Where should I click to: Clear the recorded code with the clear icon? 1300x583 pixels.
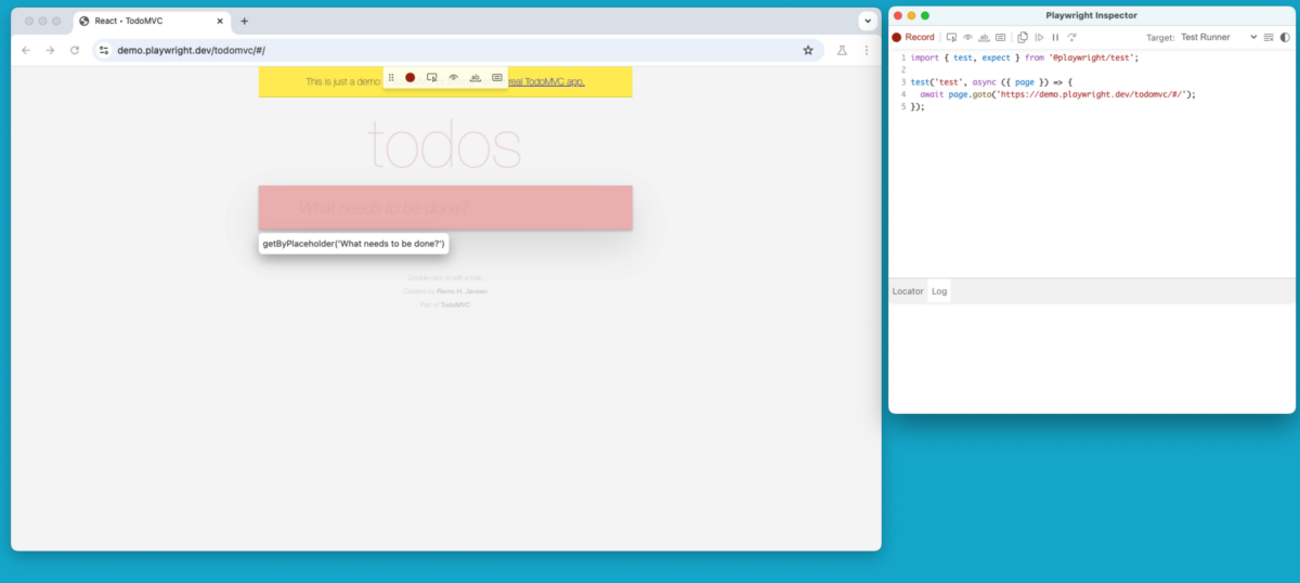(1269, 37)
